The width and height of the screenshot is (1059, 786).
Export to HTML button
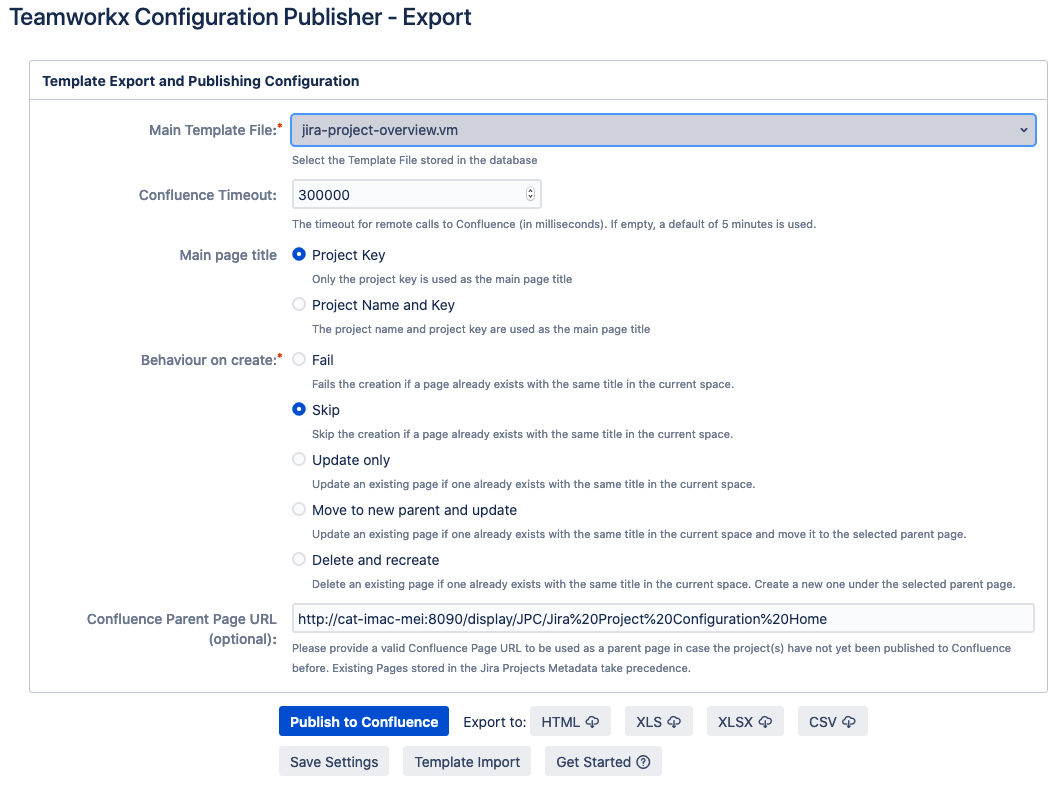pyautogui.click(x=571, y=722)
